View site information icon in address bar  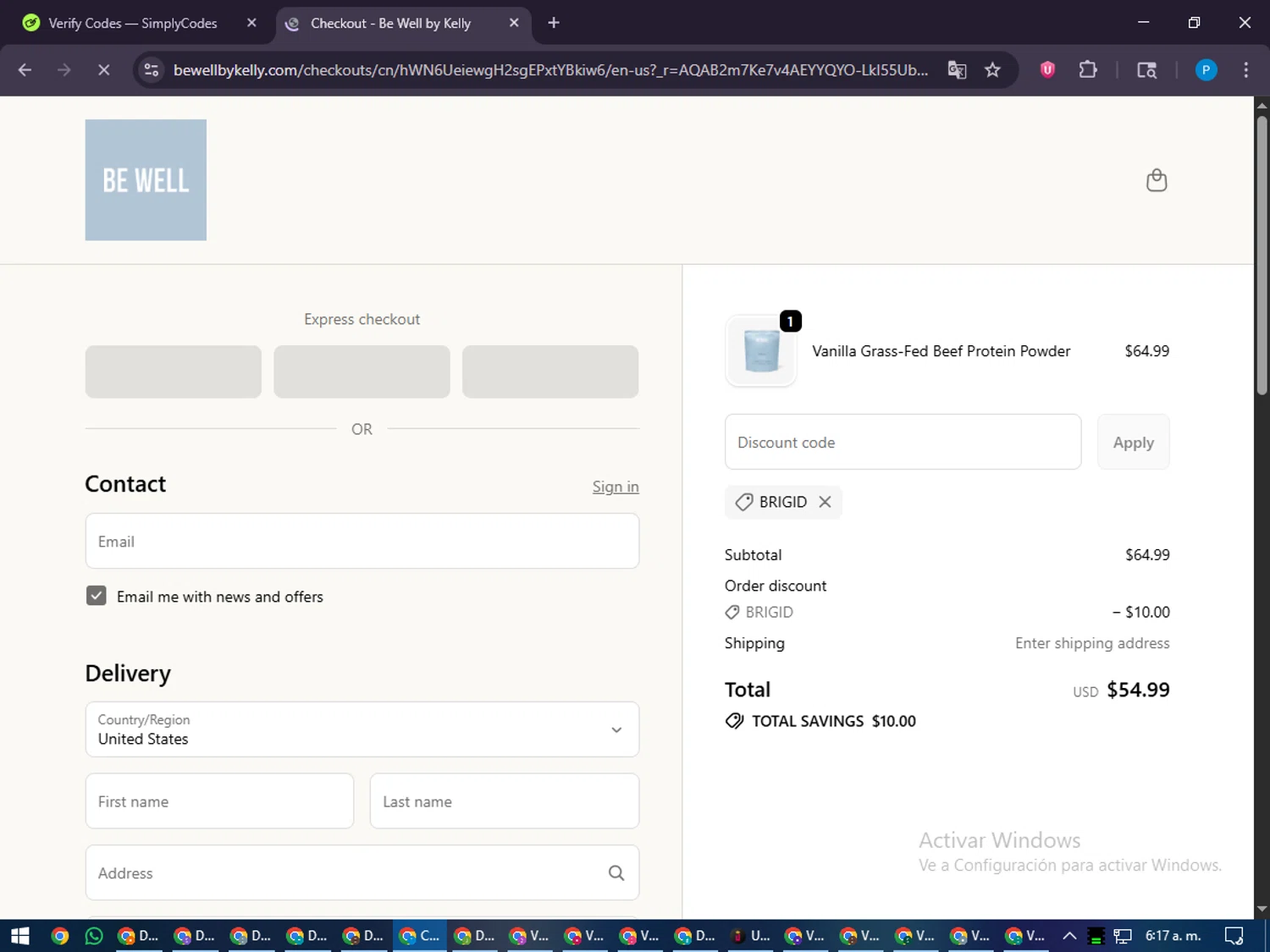152,70
